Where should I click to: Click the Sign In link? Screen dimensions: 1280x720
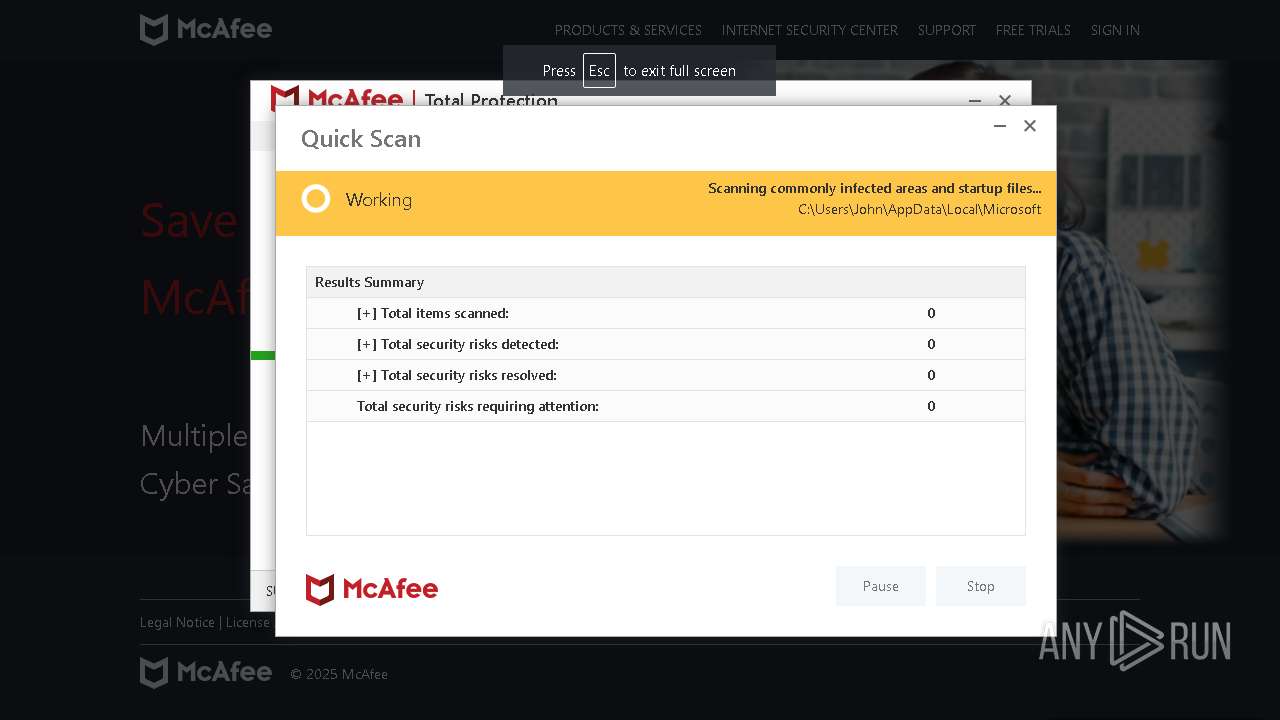[1115, 30]
